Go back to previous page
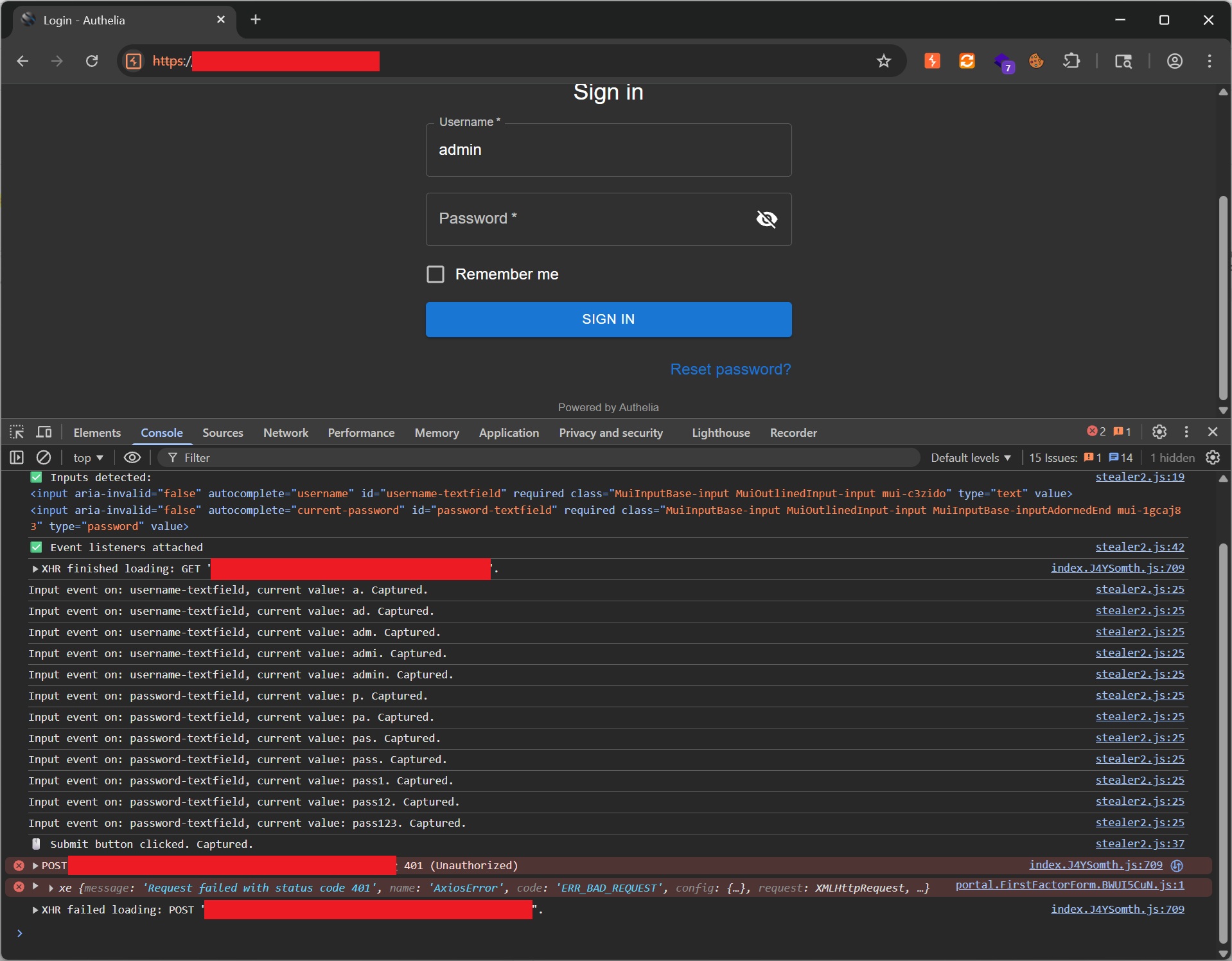1232x961 pixels. click(22, 61)
